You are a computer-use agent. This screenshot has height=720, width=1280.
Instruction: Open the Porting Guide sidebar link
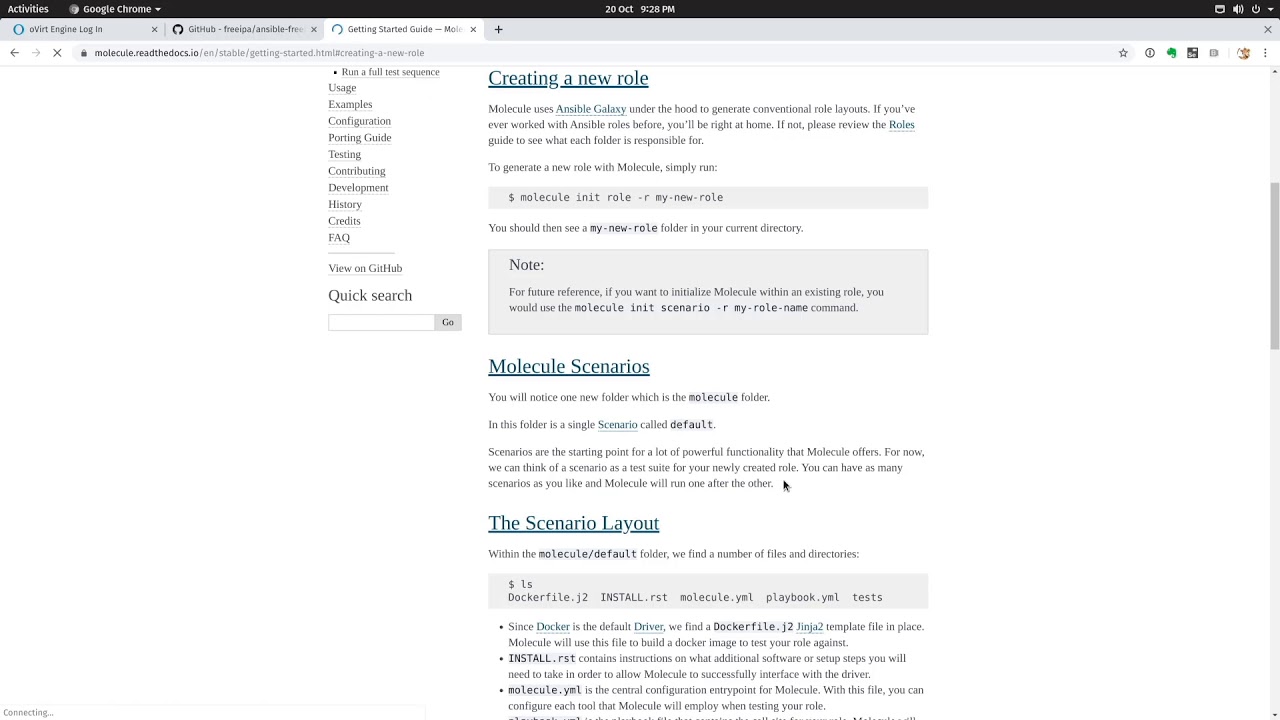(x=359, y=138)
